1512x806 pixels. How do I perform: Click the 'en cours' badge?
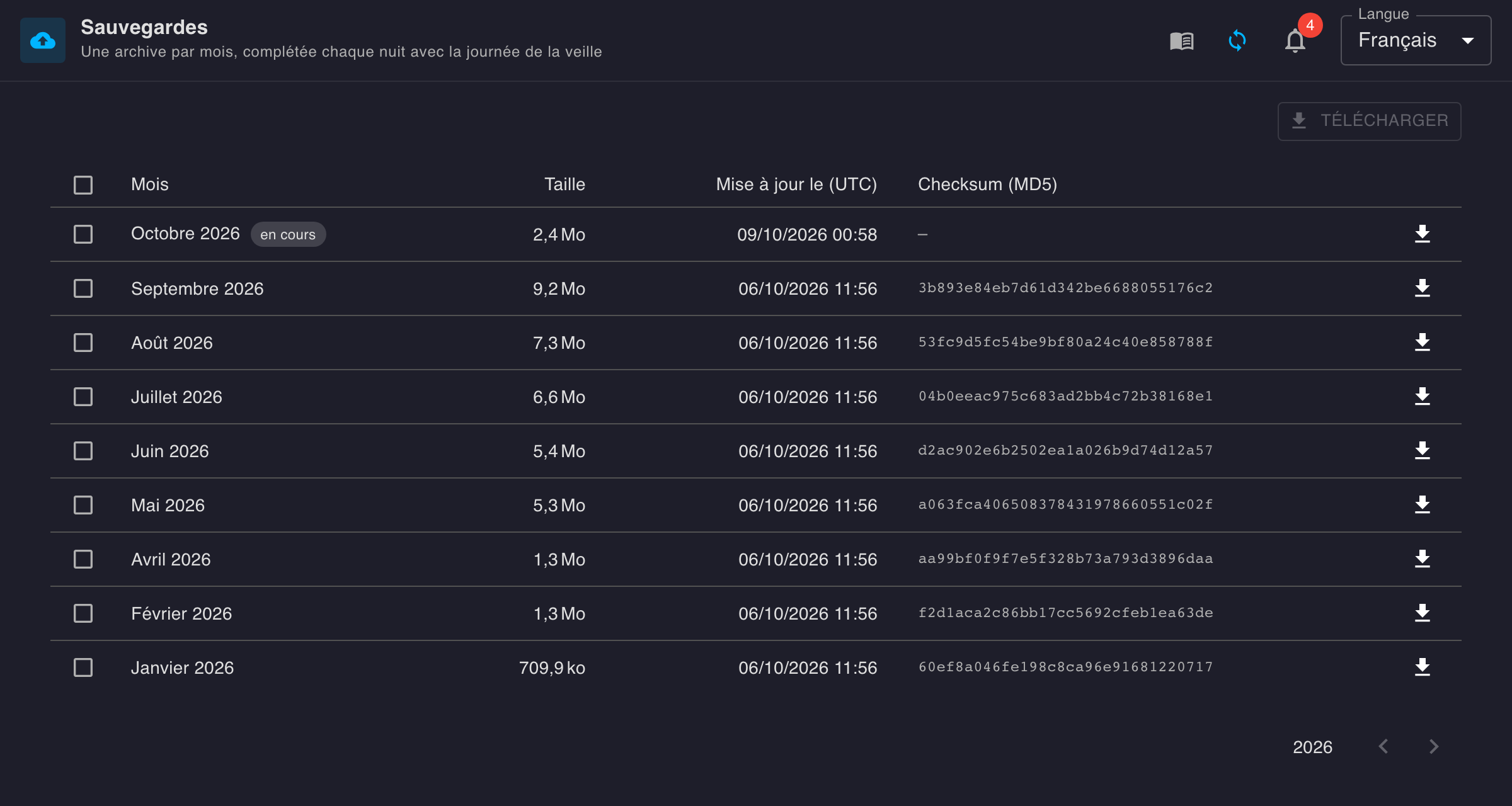(288, 234)
